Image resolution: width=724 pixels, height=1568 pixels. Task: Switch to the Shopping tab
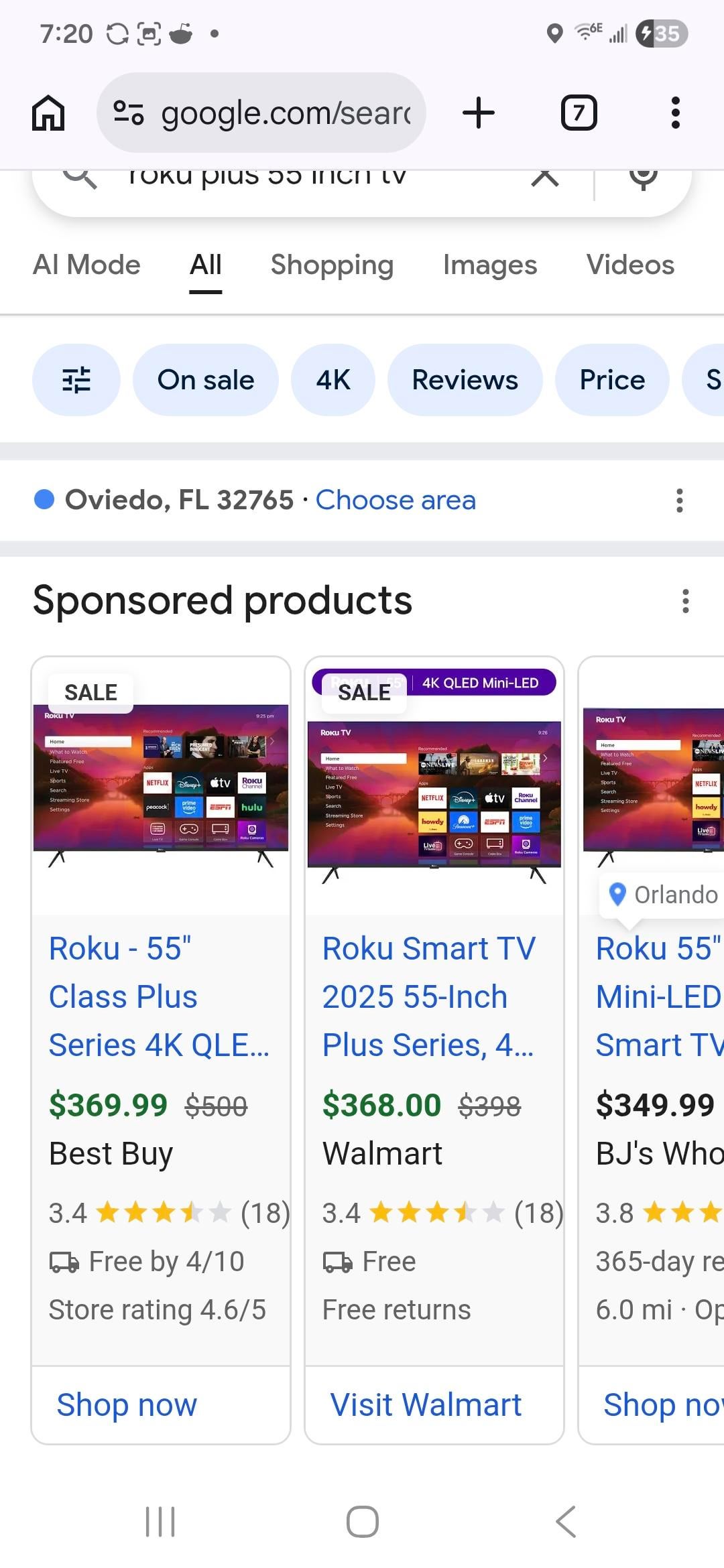click(332, 265)
